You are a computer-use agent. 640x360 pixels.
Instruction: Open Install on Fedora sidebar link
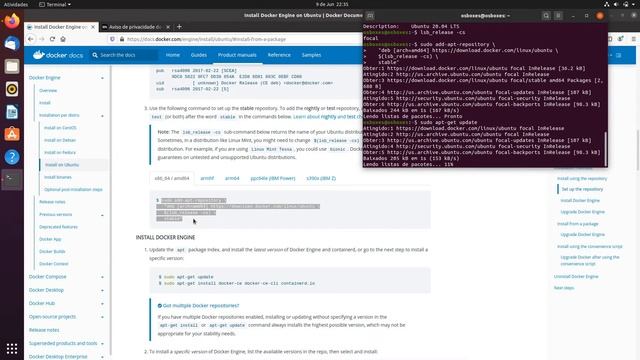tap(60, 153)
